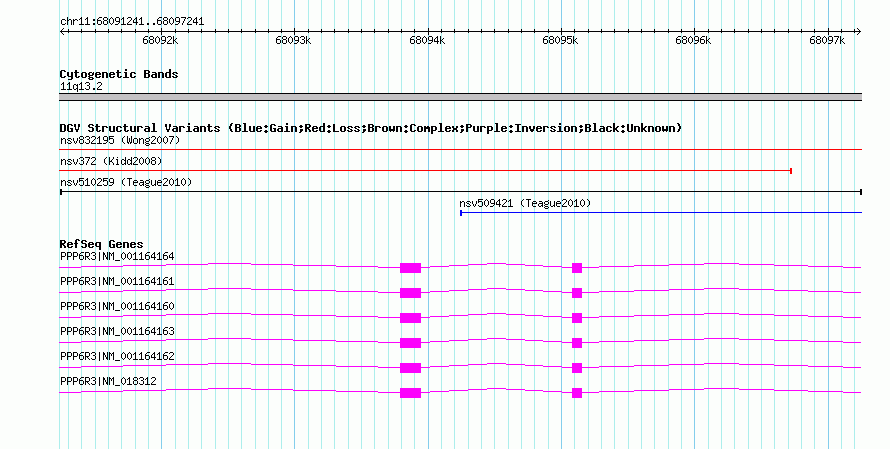Image resolution: width=890 pixels, height=449 pixels.
Task: Click the 68094k ruler tick label
Action: coord(427,40)
